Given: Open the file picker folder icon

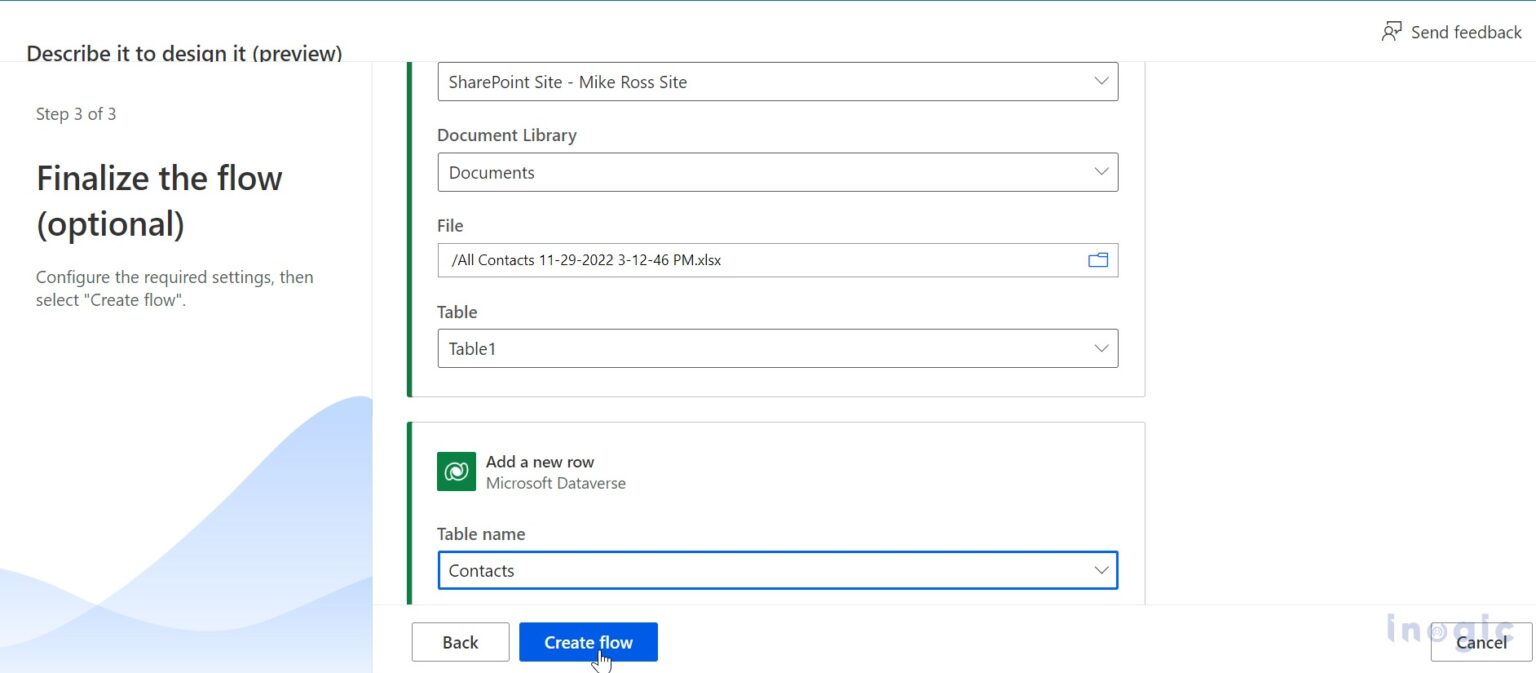Looking at the screenshot, I should pyautogui.click(x=1098, y=260).
